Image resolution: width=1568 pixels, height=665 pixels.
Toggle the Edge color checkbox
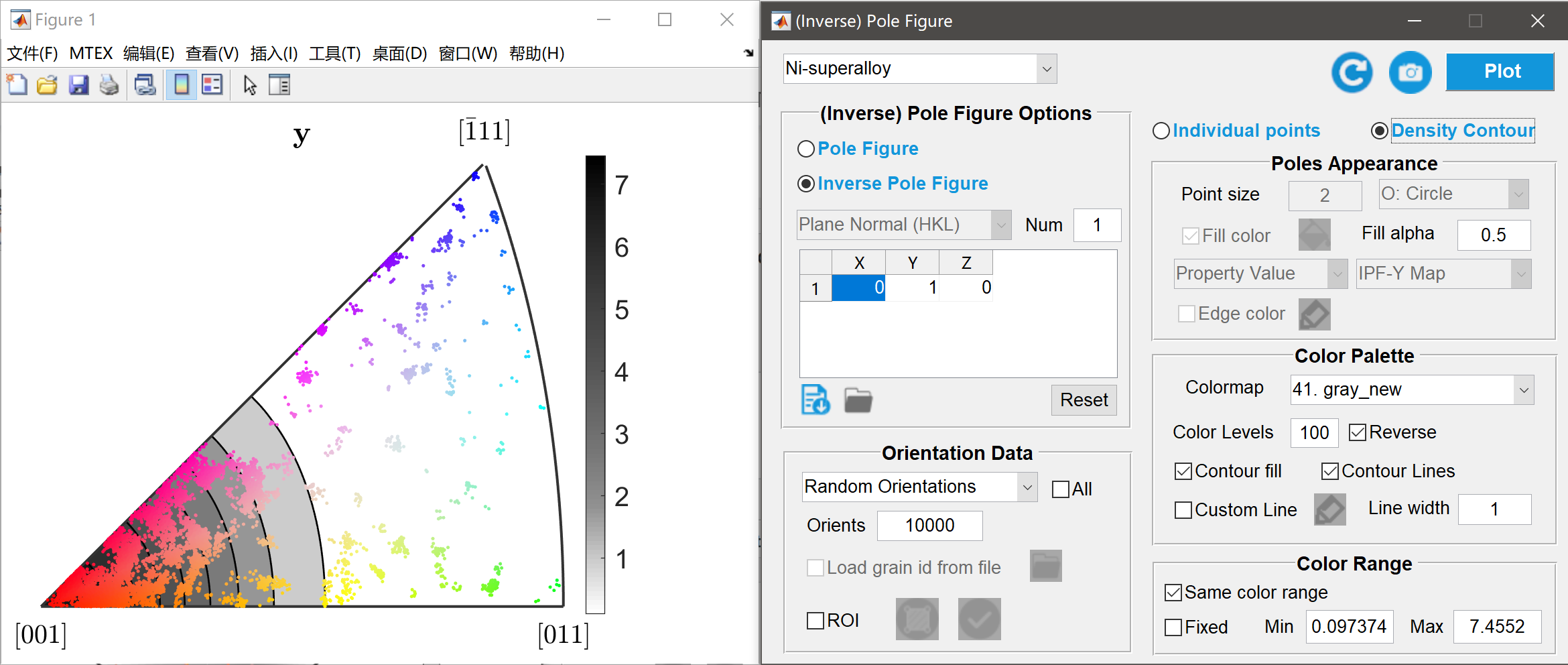(1187, 314)
